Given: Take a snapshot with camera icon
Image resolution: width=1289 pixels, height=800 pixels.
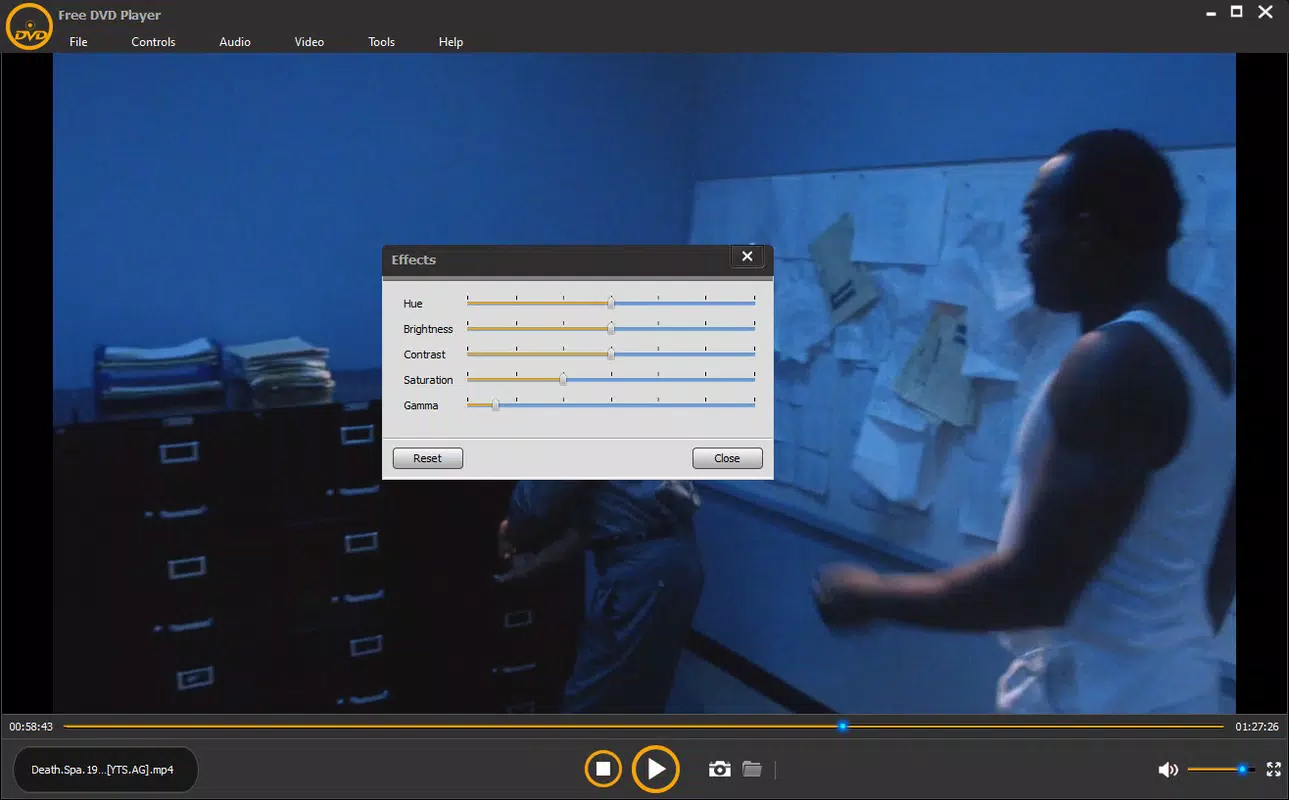Looking at the screenshot, I should [x=719, y=769].
